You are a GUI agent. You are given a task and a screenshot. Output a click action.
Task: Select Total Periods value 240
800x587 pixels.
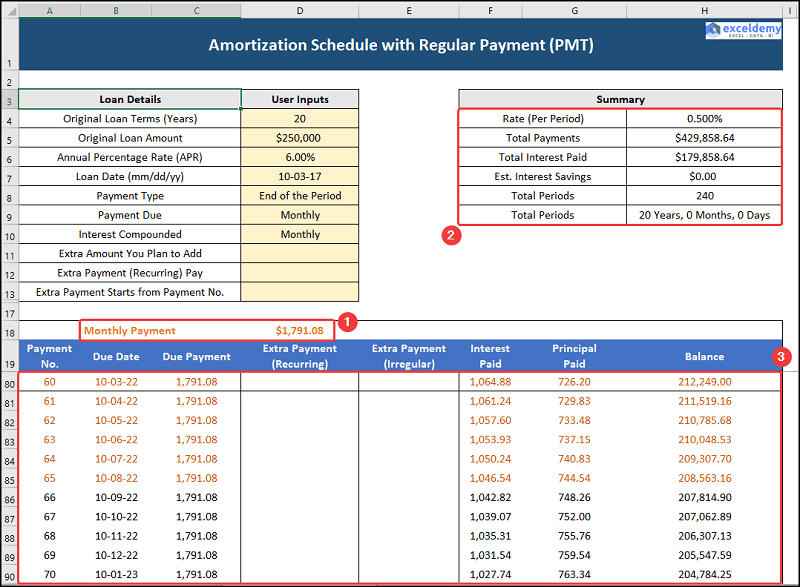pos(704,196)
